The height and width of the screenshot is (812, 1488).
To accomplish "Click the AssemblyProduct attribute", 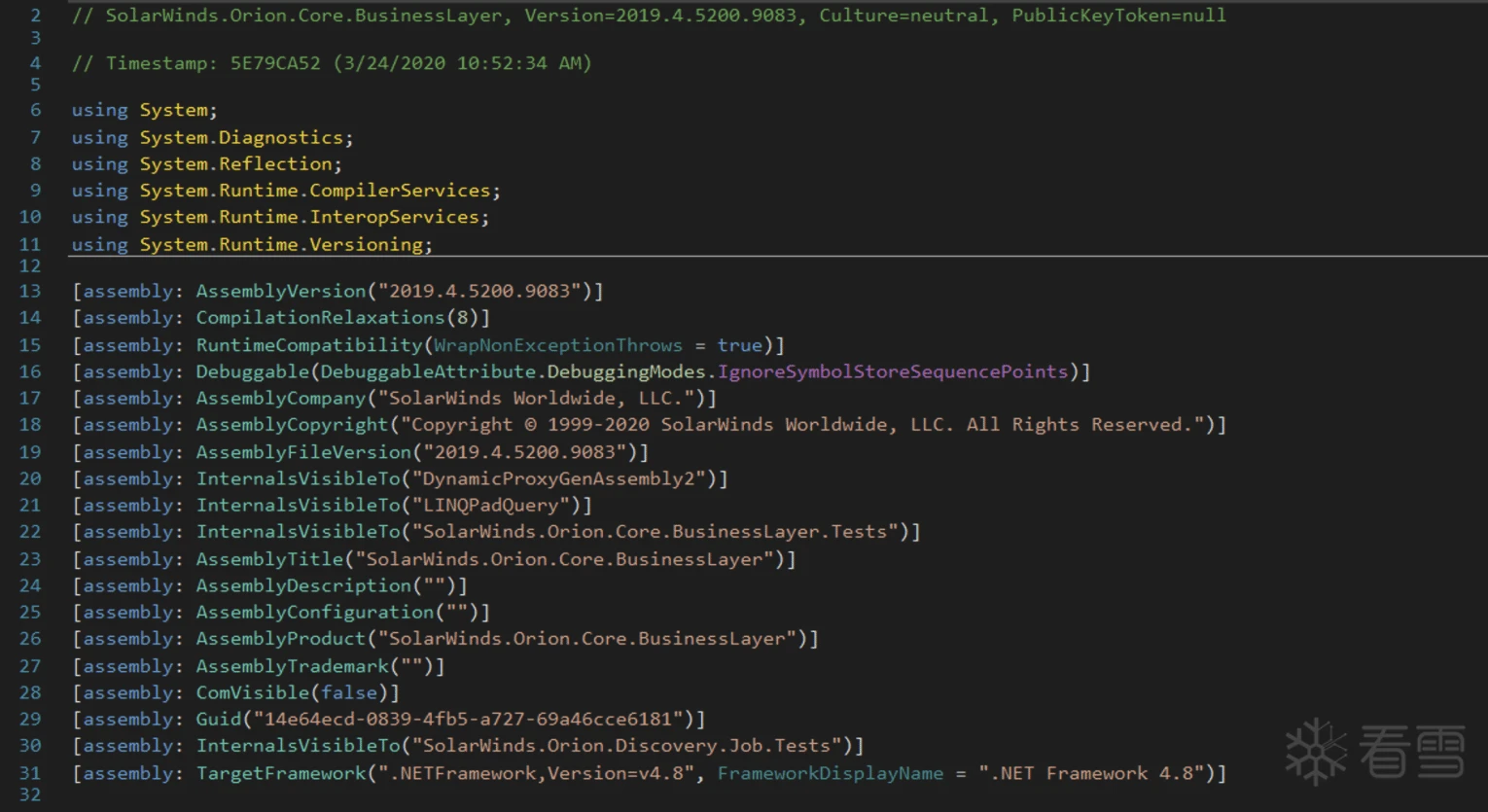I will click(x=281, y=639).
